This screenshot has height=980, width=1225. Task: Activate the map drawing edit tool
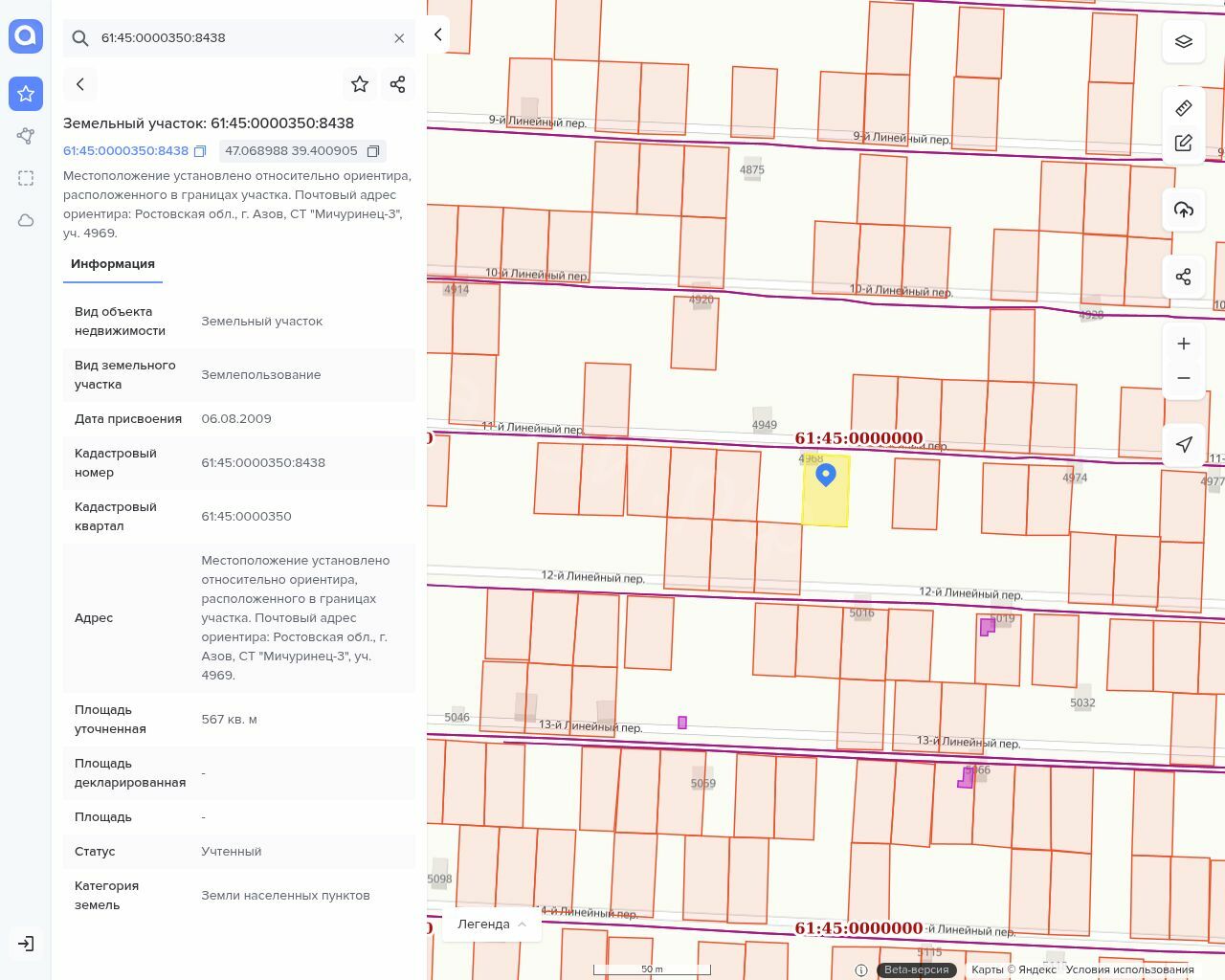[x=1184, y=143]
